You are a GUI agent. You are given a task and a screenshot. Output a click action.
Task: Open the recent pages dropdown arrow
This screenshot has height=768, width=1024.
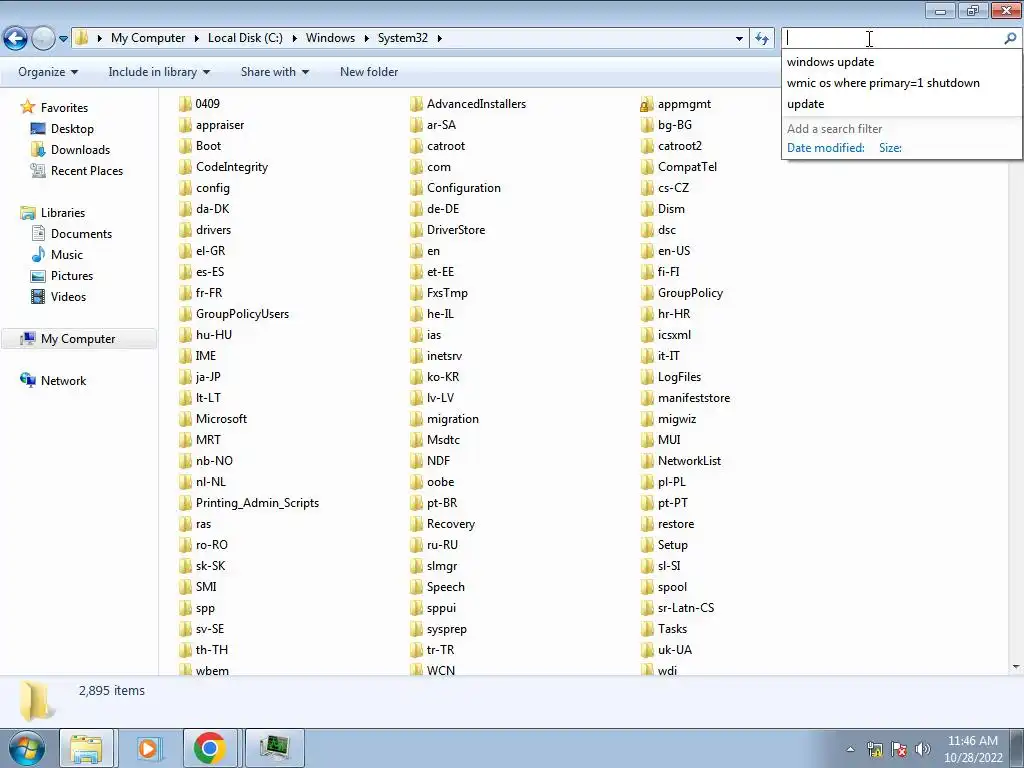coord(63,39)
